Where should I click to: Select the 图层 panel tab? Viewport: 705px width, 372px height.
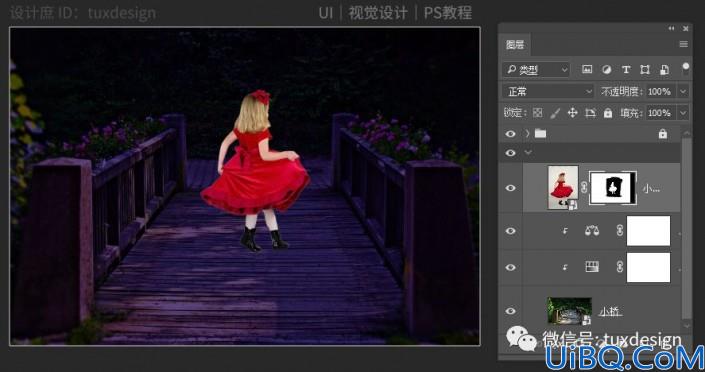click(515, 45)
